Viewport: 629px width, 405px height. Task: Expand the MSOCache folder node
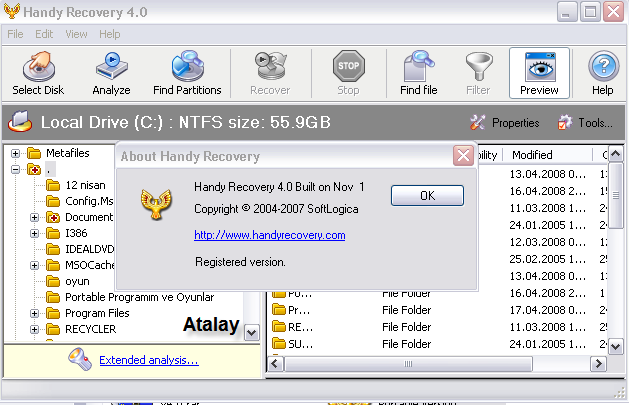click(34, 265)
